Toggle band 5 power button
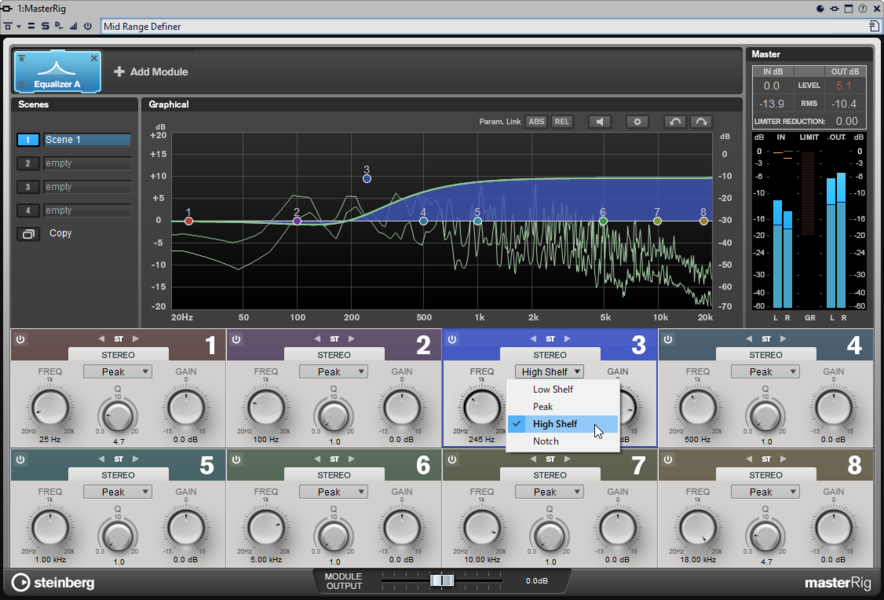 (x=20, y=460)
